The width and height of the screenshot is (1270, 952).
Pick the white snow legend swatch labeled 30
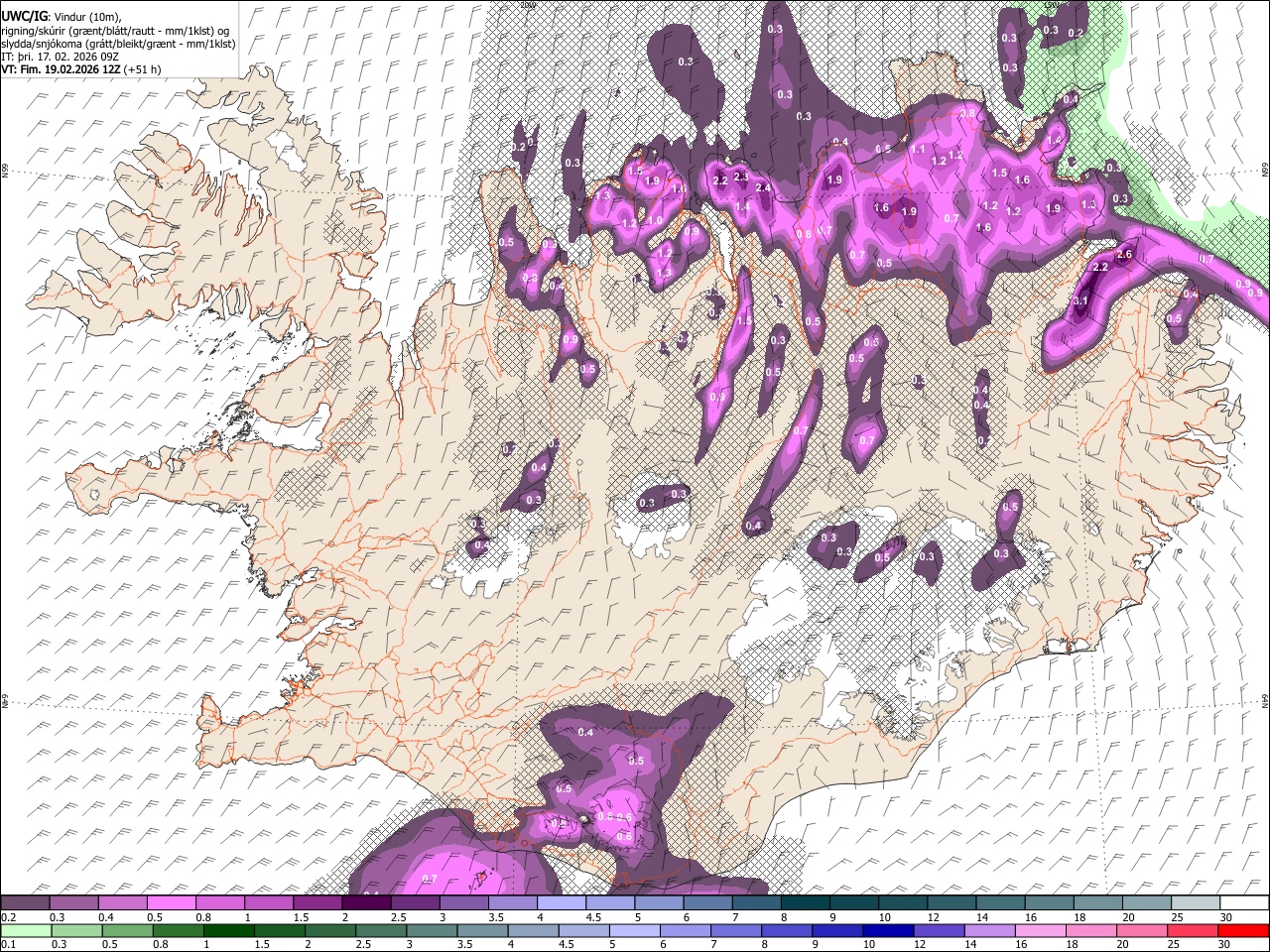(x=1244, y=903)
